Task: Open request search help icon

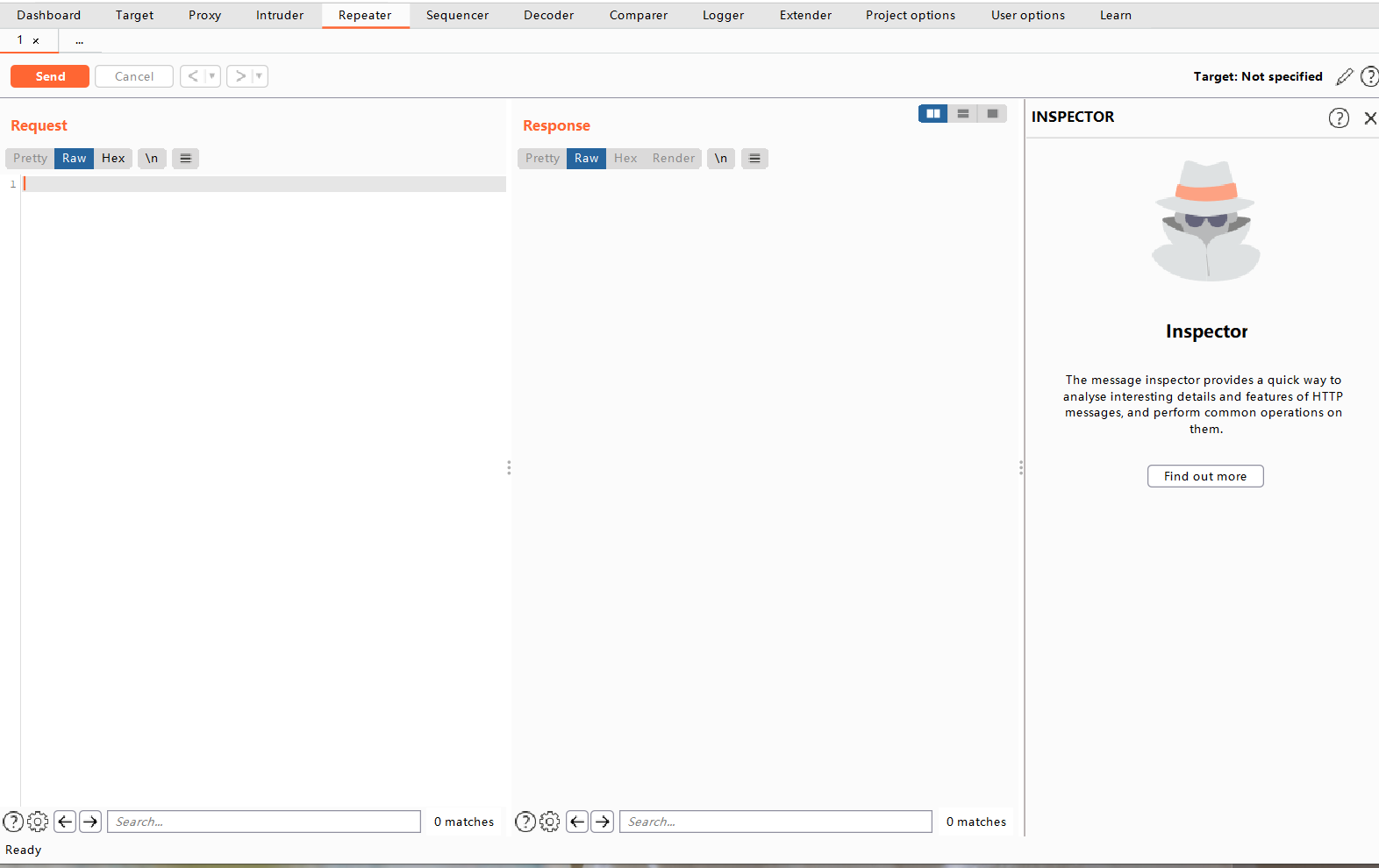Action: pyautogui.click(x=13, y=822)
